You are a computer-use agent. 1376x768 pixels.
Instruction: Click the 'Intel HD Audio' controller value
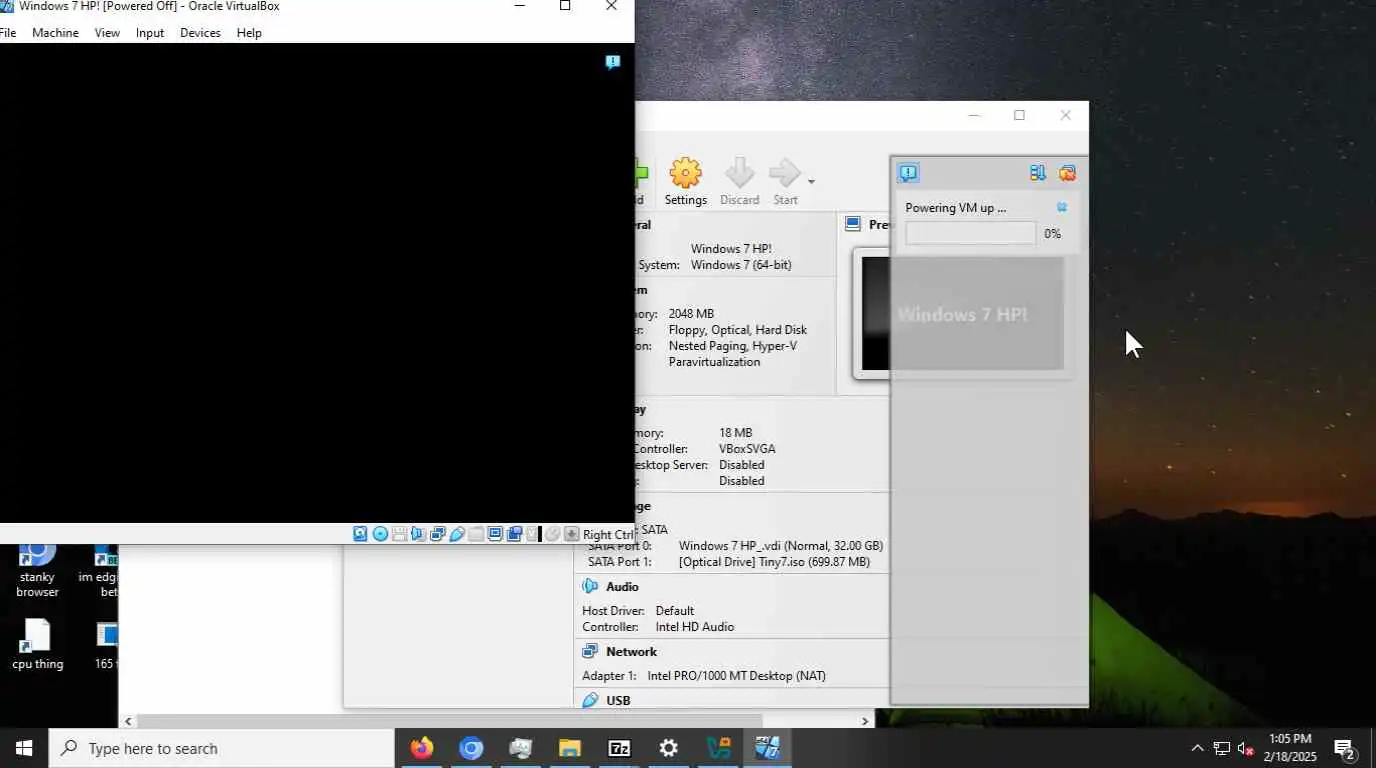pos(694,627)
